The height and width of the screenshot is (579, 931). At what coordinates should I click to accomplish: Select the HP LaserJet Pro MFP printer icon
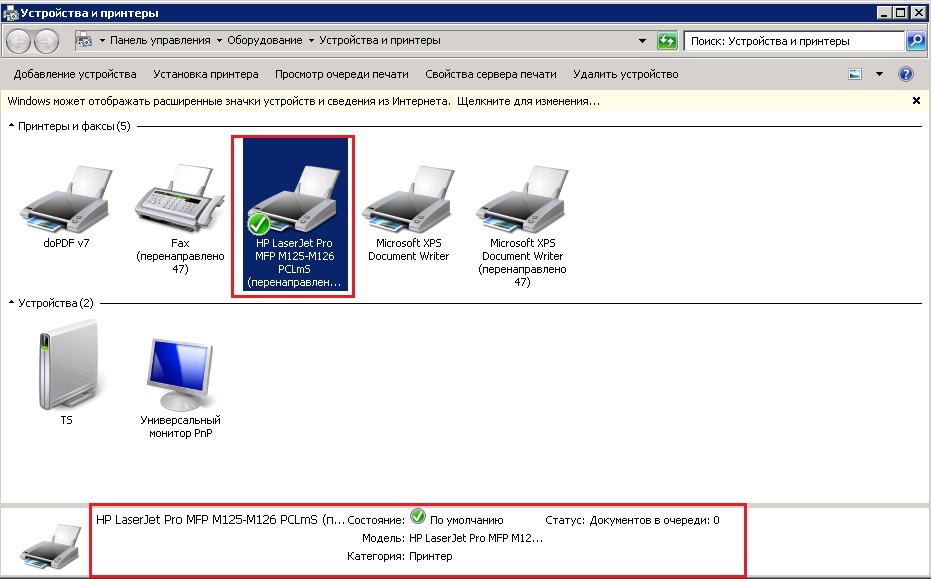click(294, 200)
